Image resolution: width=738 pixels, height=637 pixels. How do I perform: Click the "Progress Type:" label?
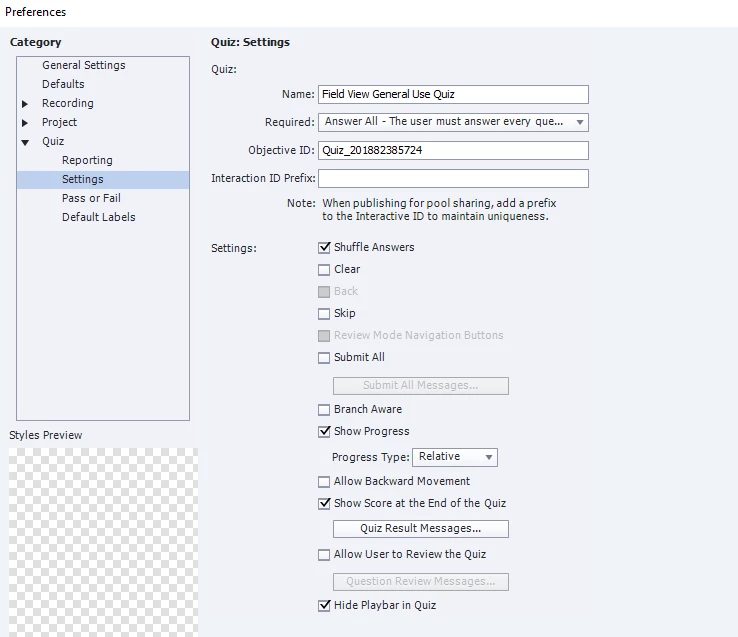click(x=371, y=457)
